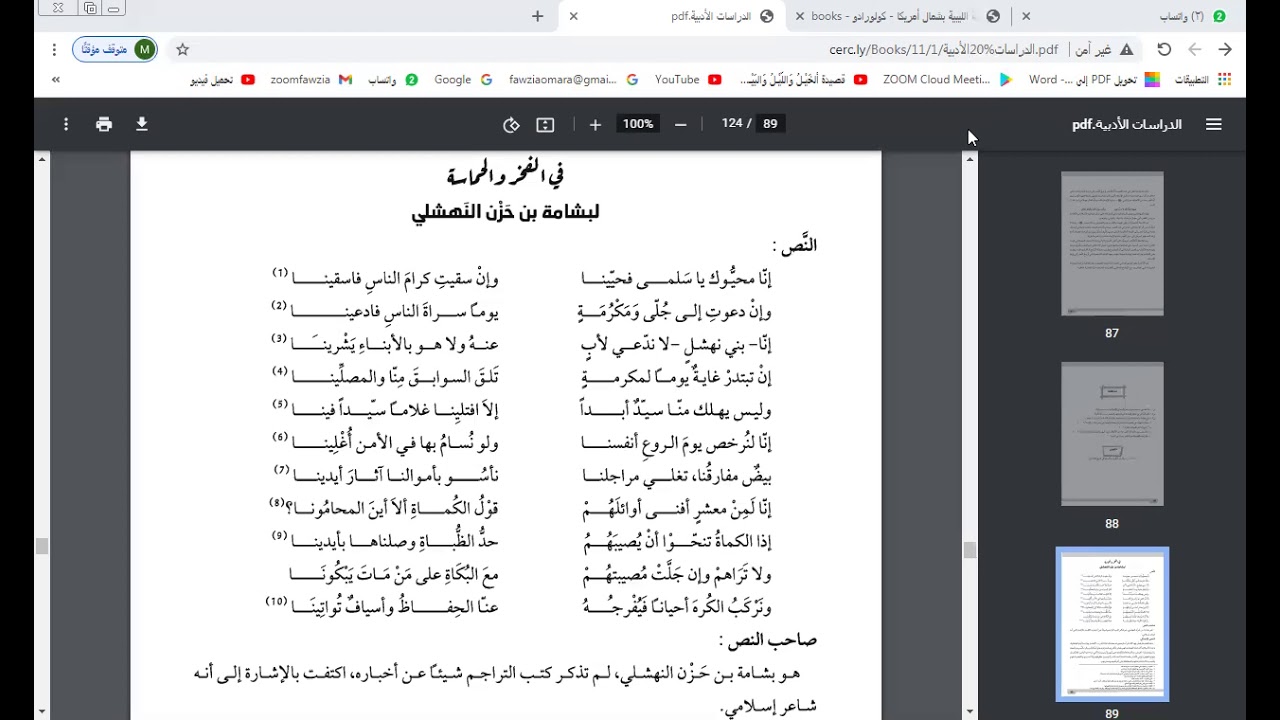Select the الدراسات الأدبية.pdf tab

coord(673,16)
